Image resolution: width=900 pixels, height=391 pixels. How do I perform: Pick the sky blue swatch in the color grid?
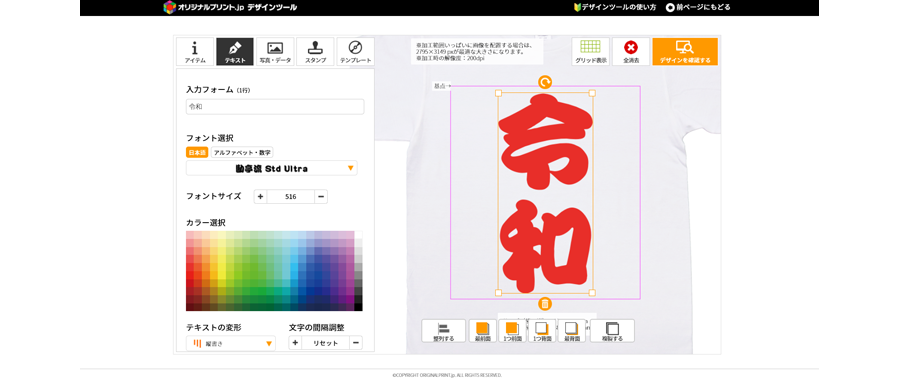coord(294,267)
